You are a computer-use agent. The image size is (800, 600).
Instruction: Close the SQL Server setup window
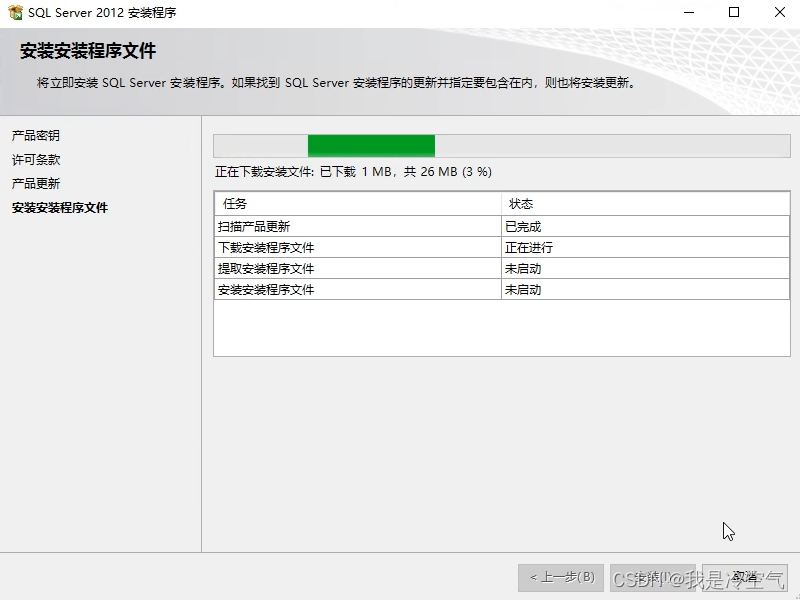coord(780,12)
